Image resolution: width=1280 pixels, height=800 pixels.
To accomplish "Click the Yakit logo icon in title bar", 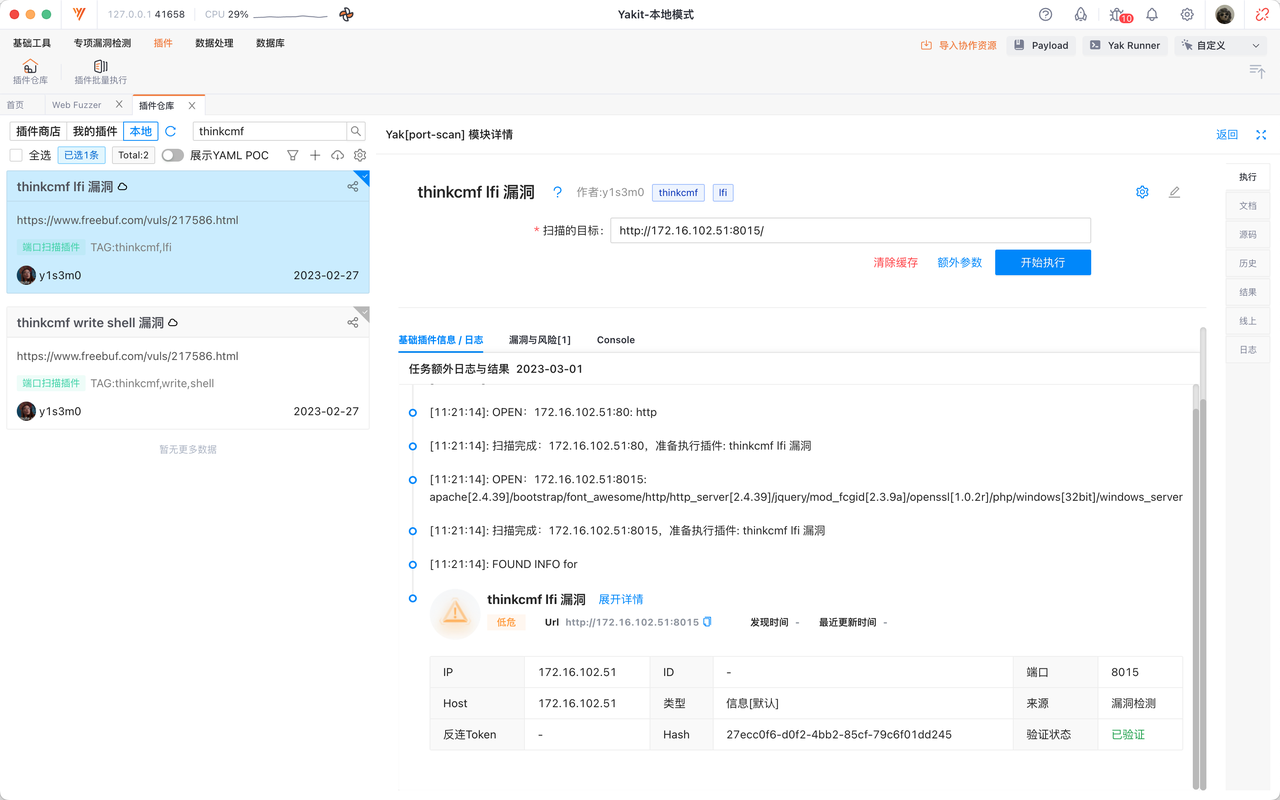I will pos(79,15).
